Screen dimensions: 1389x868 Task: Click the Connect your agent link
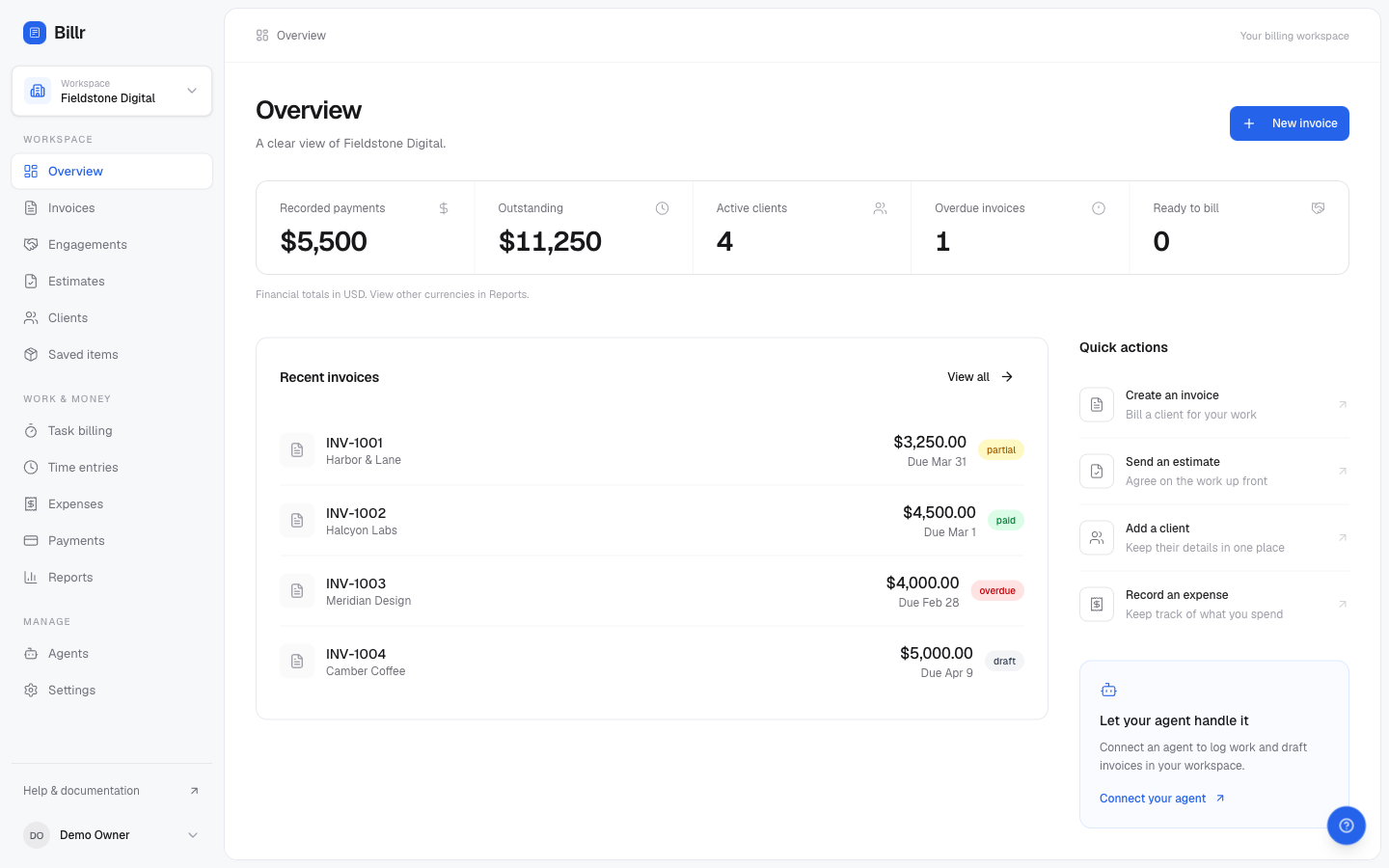(1162, 799)
